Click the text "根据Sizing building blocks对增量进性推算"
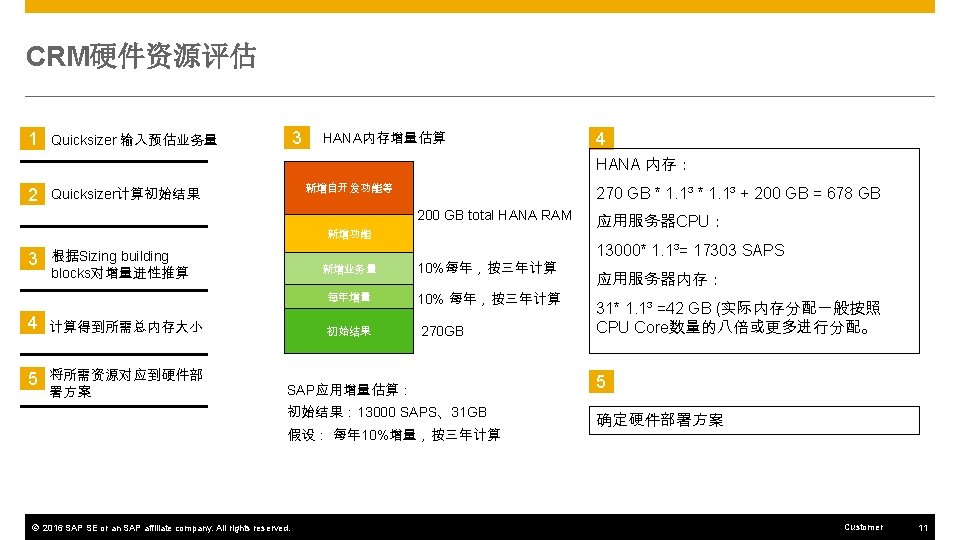Image resolution: width=960 pixels, height=540 pixels. pyautogui.click(x=119, y=264)
